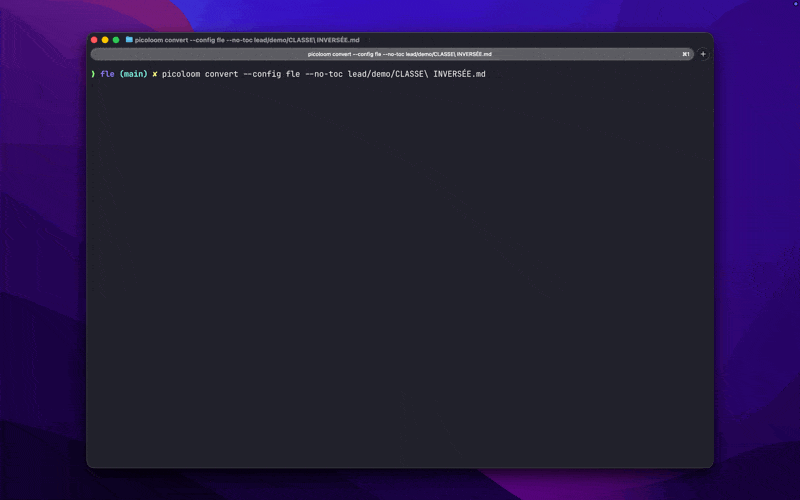The image size is (800, 500).
Task: Minimize the terminal with yellow button
Action: pyautogui.click(x=105, y=40)
